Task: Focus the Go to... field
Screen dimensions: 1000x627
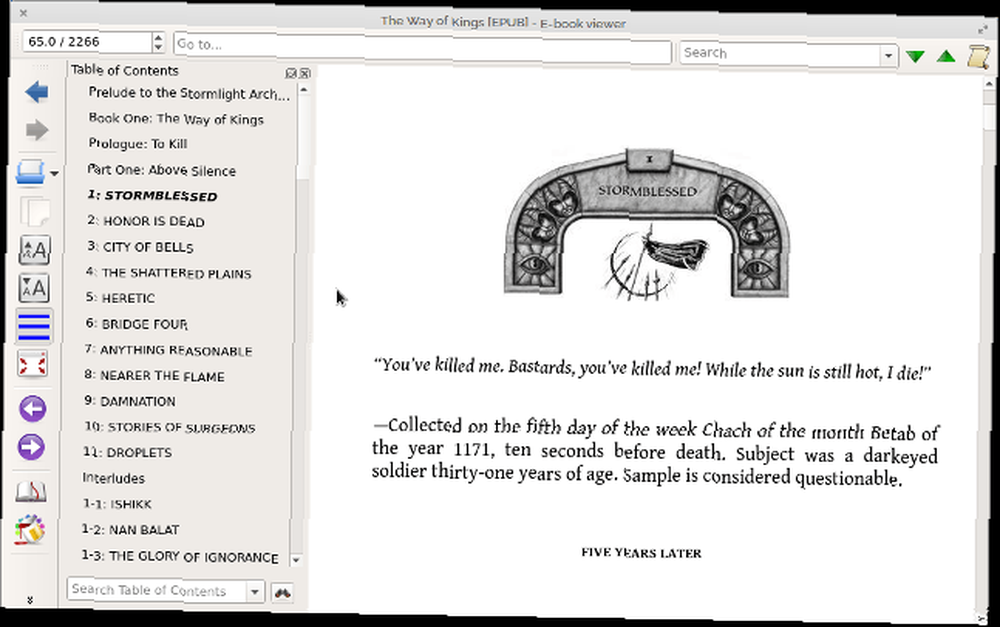Action: point(422,48)
